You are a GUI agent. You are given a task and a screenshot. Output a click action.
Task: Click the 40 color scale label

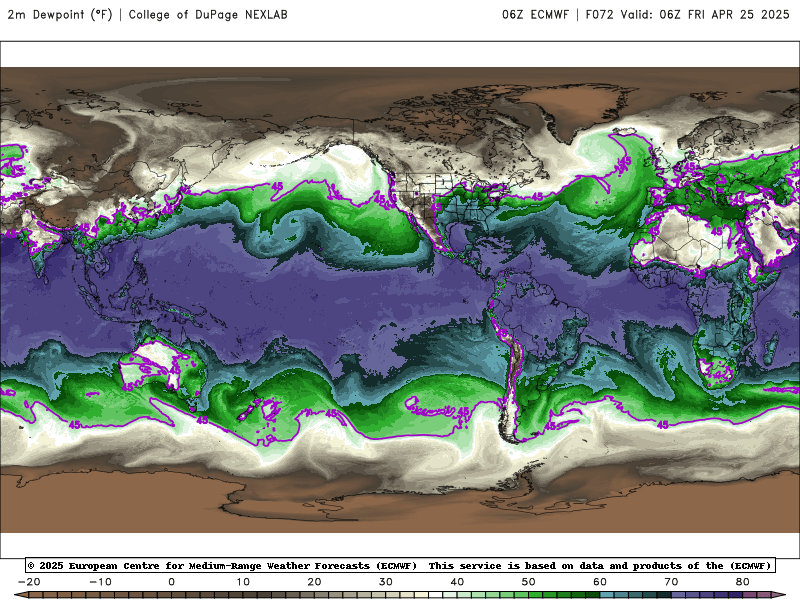[x=457, y=582]
